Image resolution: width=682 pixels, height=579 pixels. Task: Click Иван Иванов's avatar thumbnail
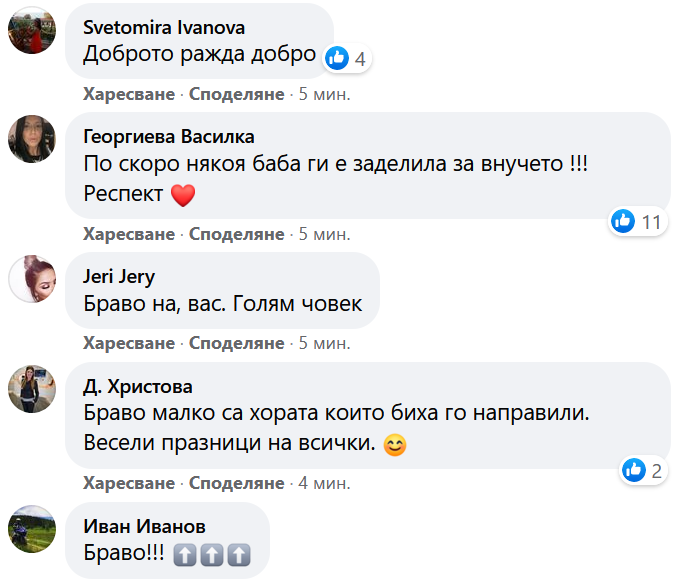click(x=32, y=529)
